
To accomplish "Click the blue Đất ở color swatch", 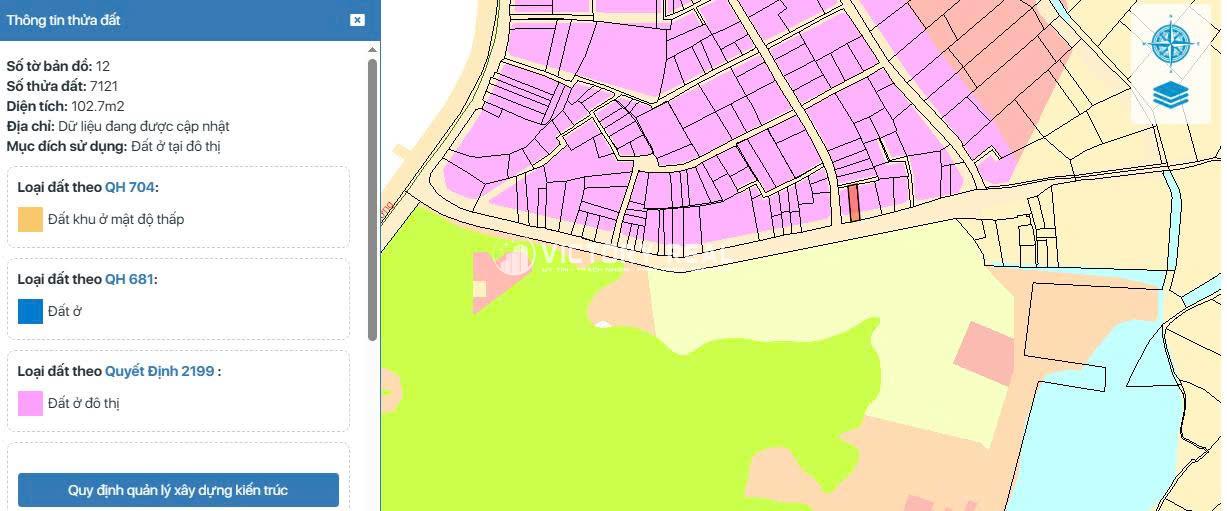I will tap(30, 311).
